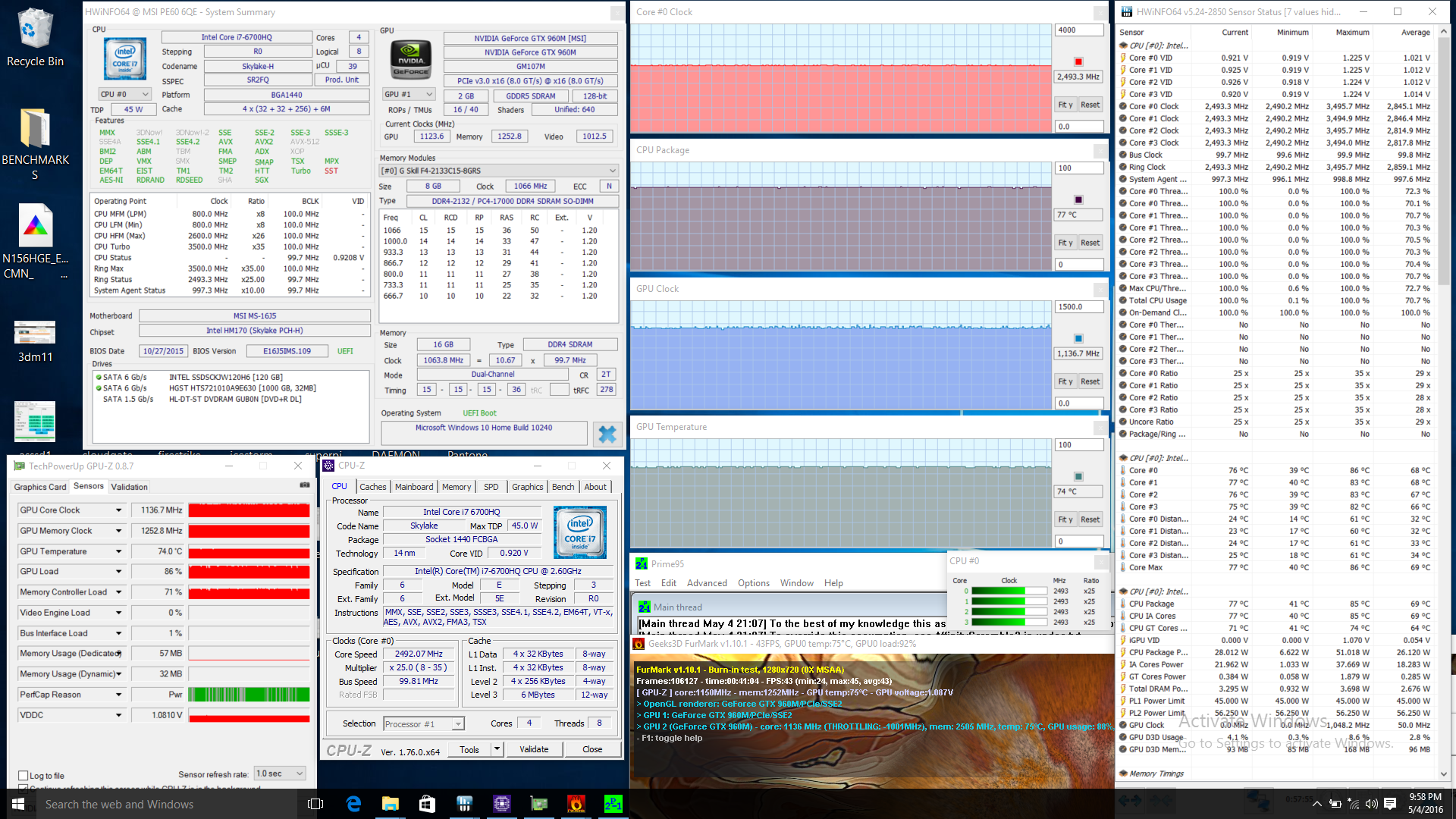
Task: Open the Tools dropdown arrow in CPU-Z
Action: pyautogui.click(x=497, y=749)
